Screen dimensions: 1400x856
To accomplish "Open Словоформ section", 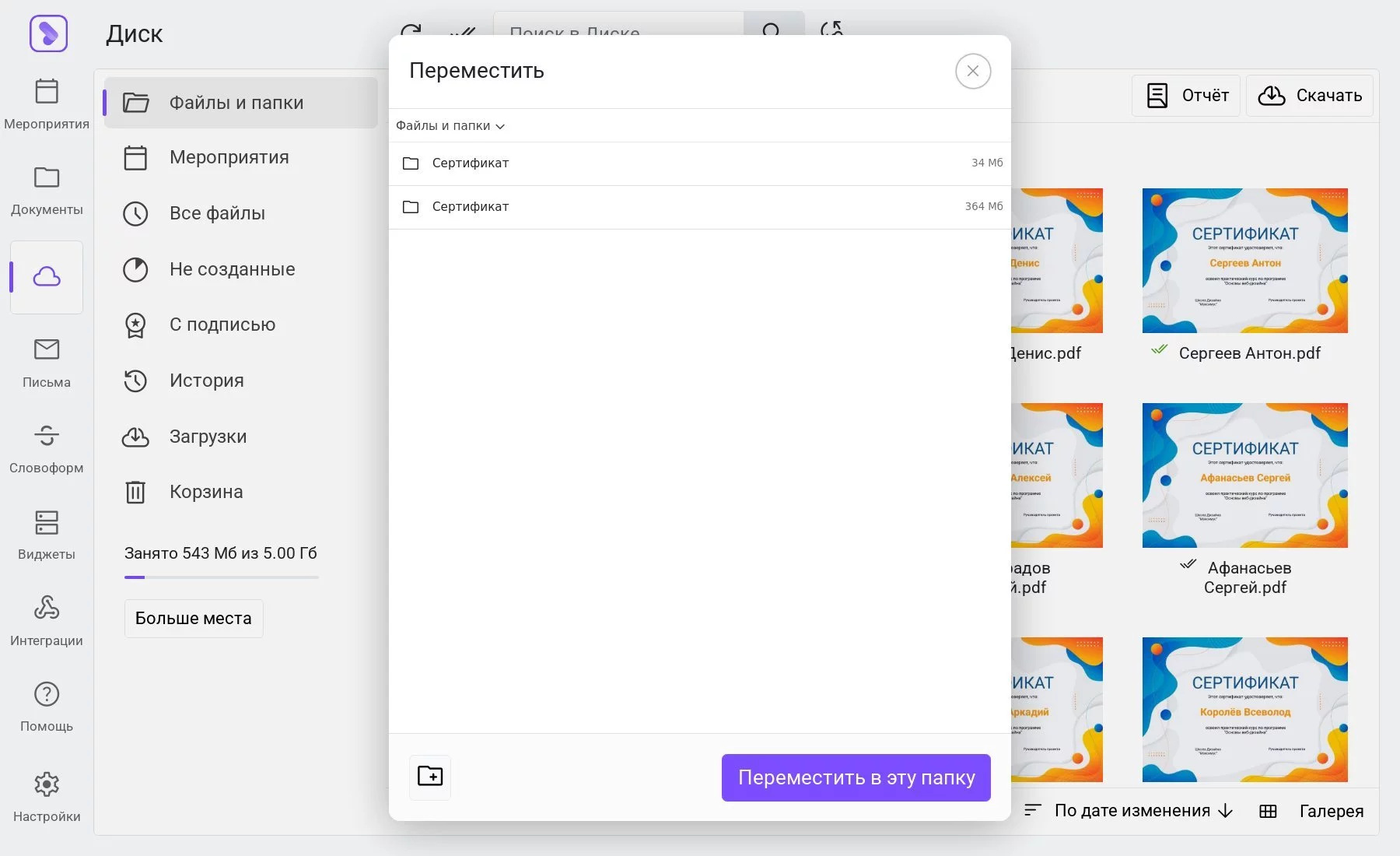I will [x=47, y=448].
